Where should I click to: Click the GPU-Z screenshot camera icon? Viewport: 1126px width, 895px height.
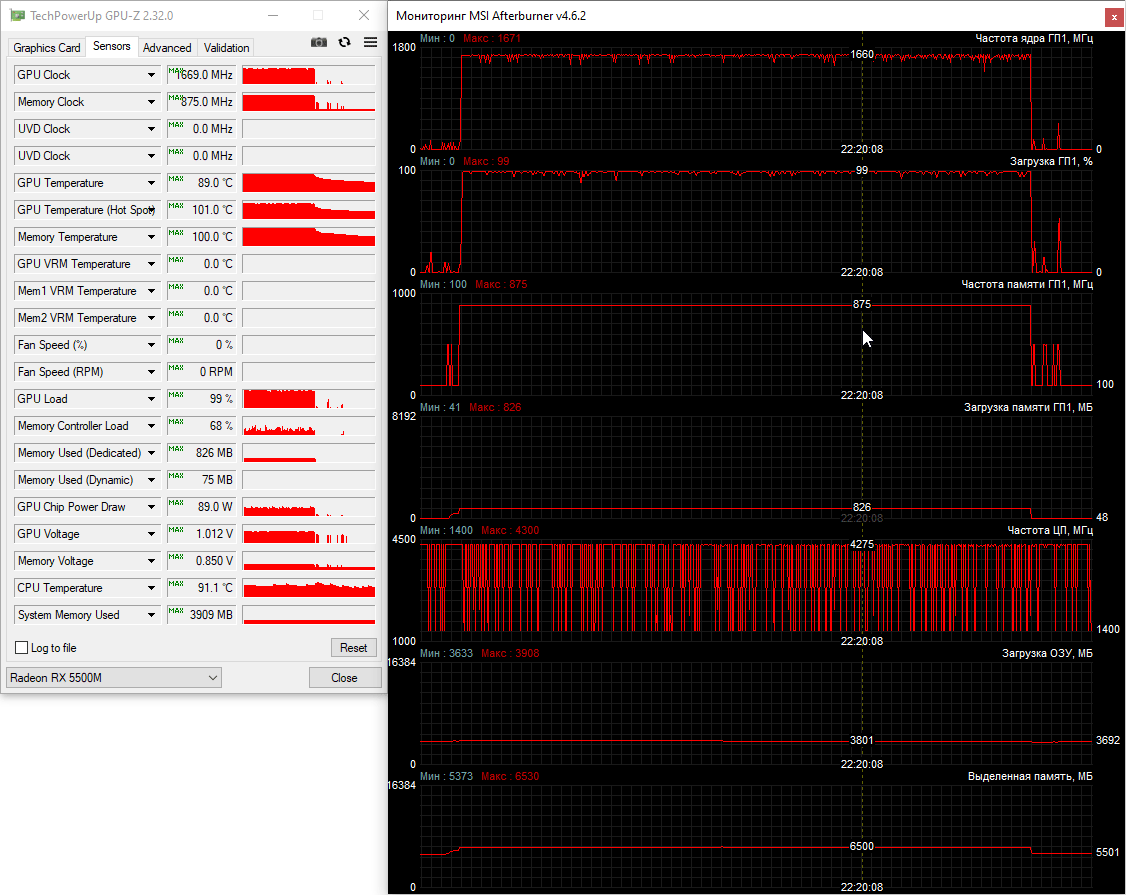(319, 42)
